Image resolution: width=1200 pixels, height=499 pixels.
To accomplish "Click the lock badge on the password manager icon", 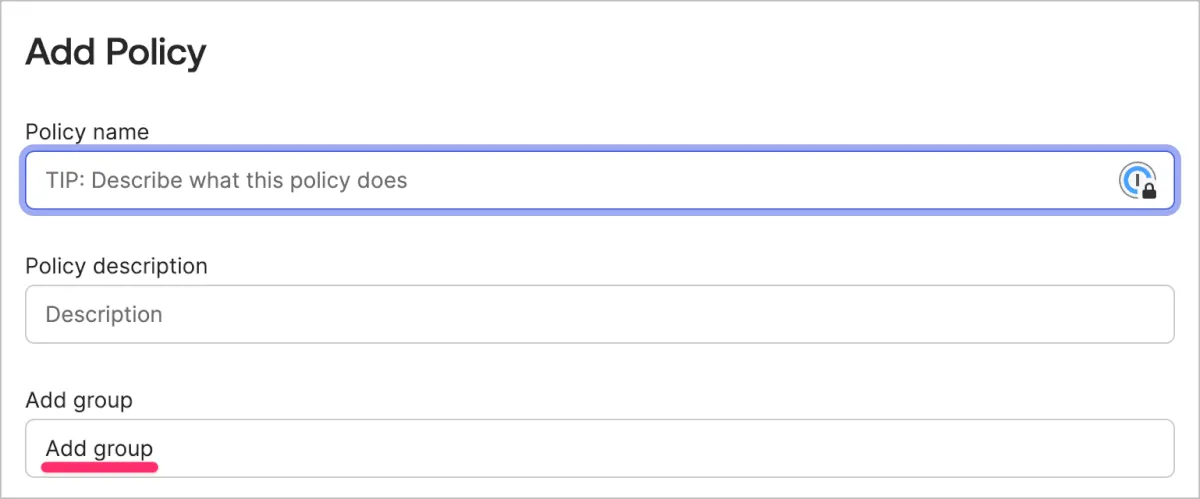I will click(x=1149, y=190).
